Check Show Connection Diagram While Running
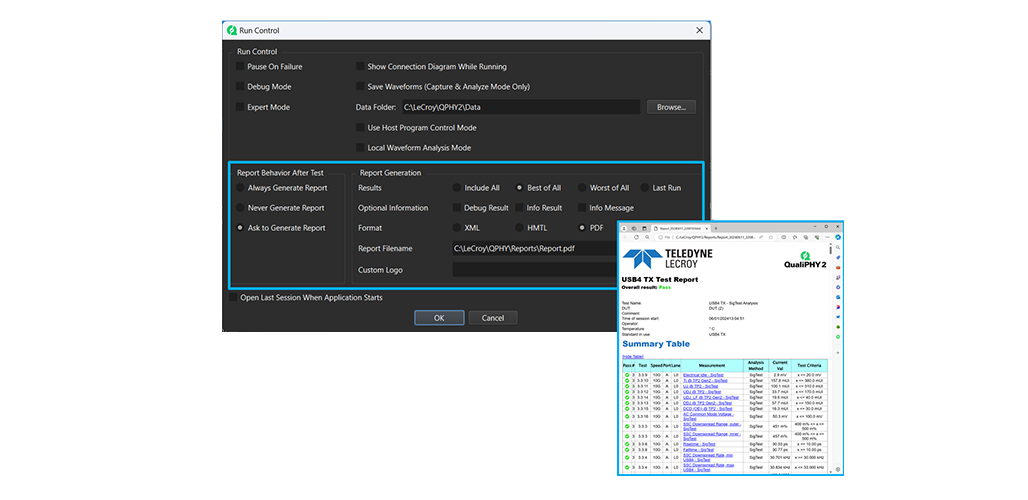This screenshot has width=1028, height=500. click(x=360, y=67)
